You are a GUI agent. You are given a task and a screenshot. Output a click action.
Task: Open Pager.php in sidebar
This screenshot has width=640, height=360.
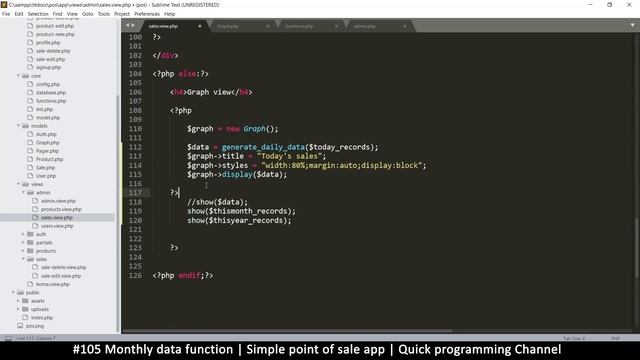[x=47, y=151]
